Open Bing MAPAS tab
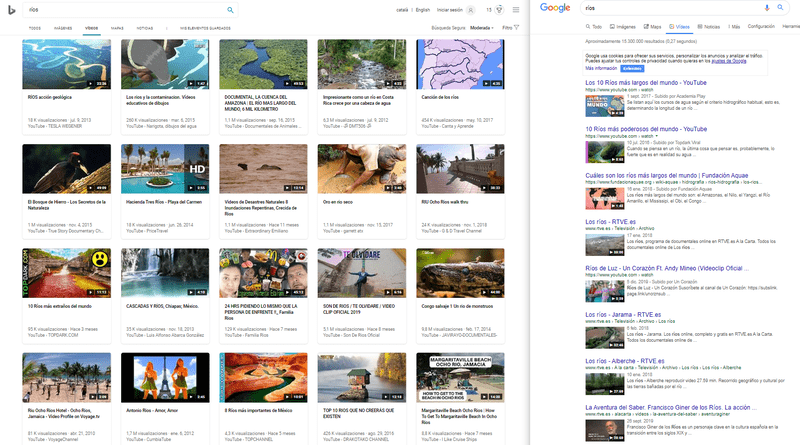Screen dimensions: 800x445 (x=118, y=29)
